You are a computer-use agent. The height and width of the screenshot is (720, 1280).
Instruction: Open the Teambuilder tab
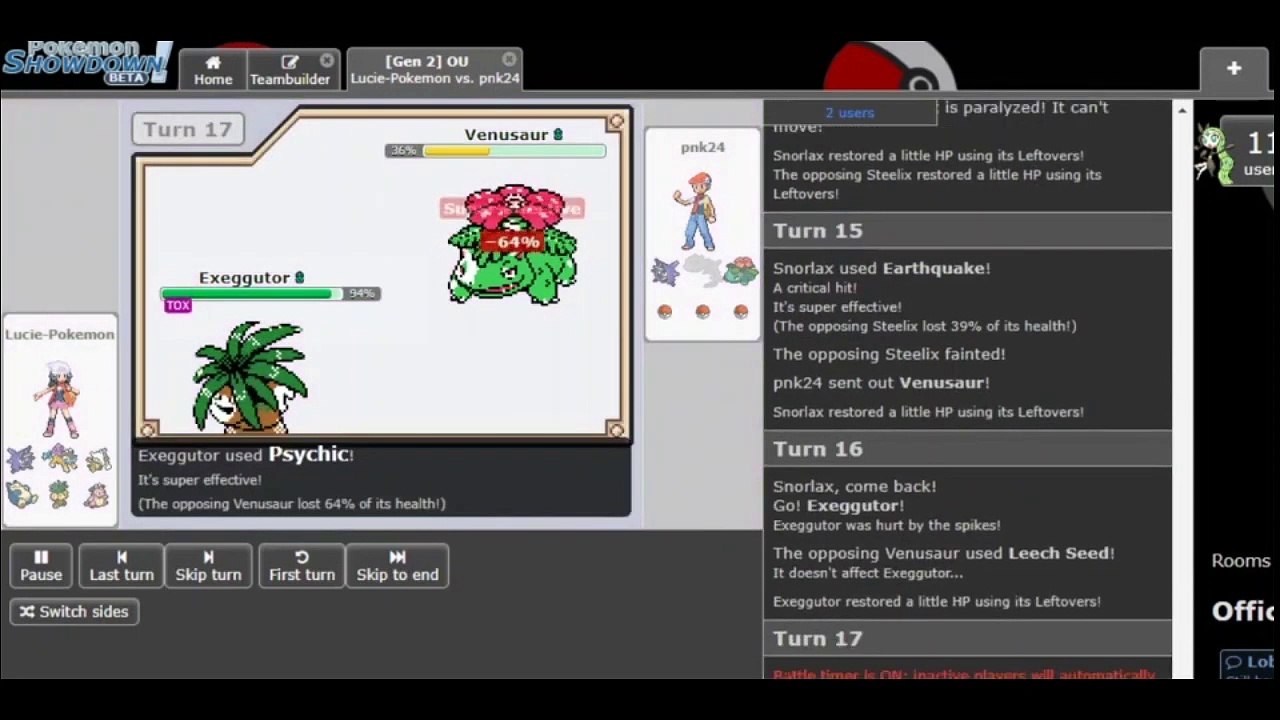click(290, 70)
